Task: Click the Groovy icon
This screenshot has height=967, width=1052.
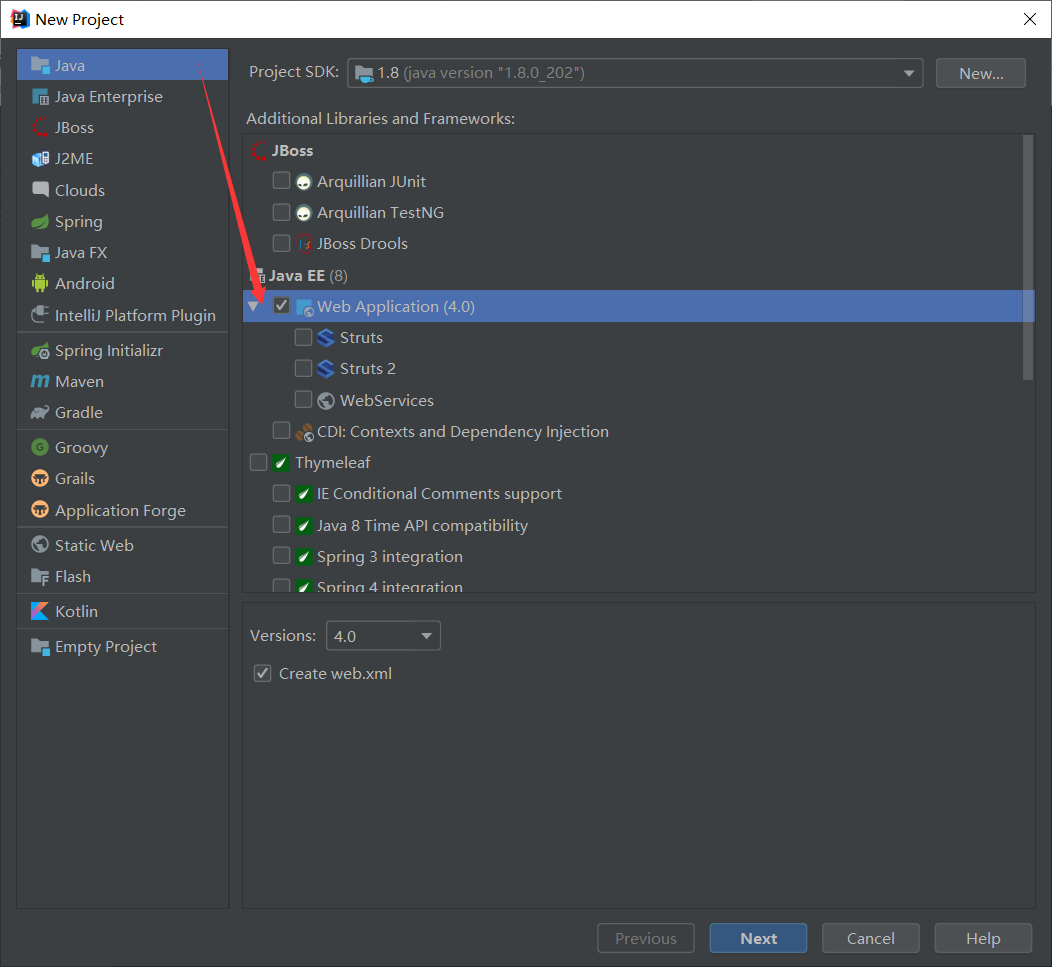Action: 40,447
